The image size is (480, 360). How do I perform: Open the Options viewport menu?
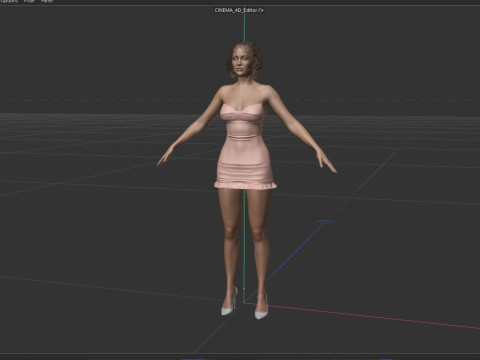tap(9, 1)
